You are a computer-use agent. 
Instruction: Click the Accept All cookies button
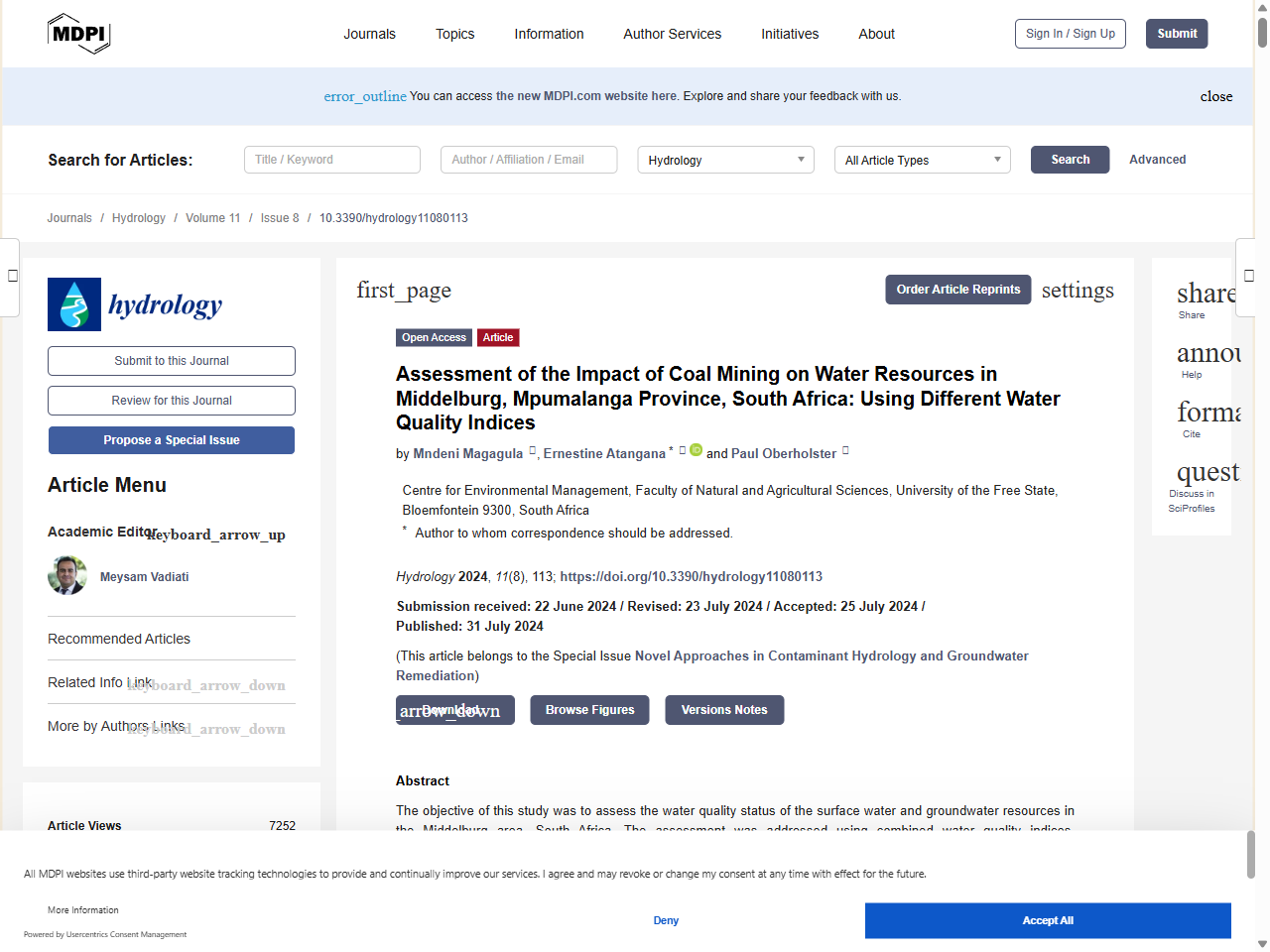point(1047,920)
